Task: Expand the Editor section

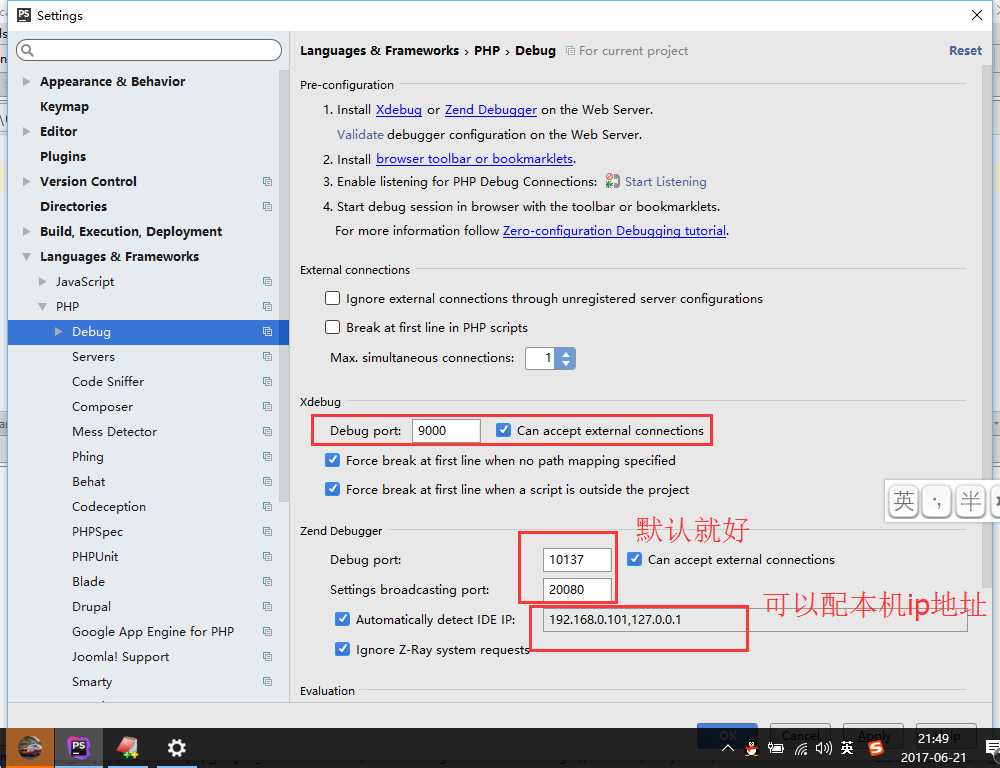Action: [x=26, y=131]
